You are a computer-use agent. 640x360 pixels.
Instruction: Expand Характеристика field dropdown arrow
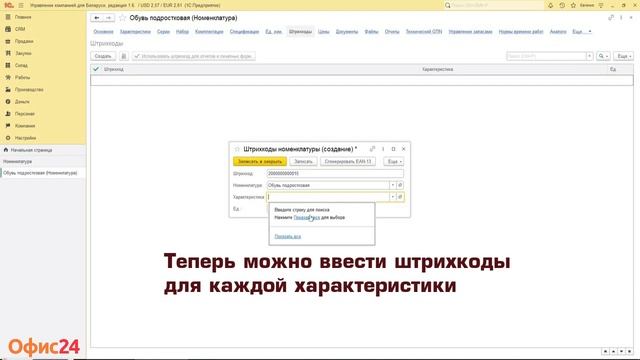[393, 197]
